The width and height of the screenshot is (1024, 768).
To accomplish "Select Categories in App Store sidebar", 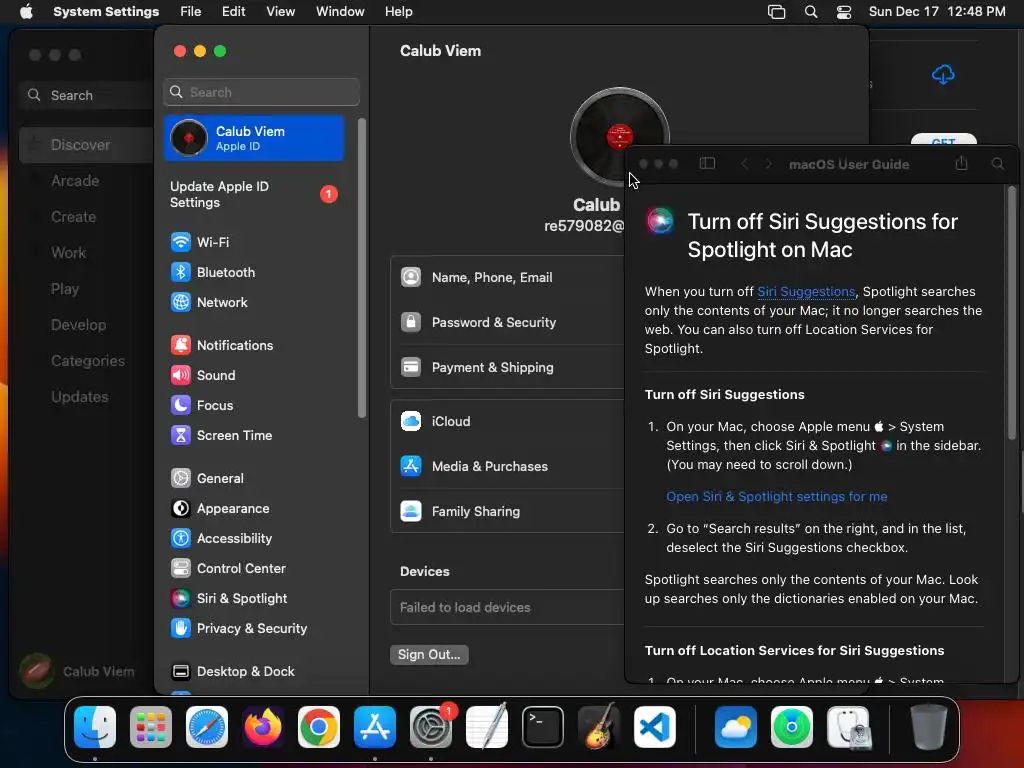I will click(x=88, y=361).
